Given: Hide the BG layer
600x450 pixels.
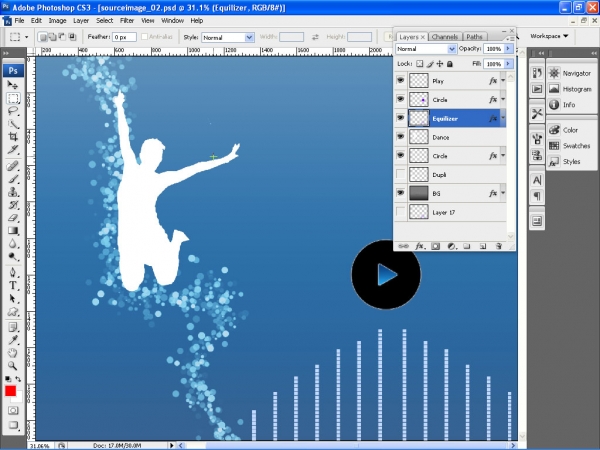Looking at the screenshot, I should tap(400, 193).
